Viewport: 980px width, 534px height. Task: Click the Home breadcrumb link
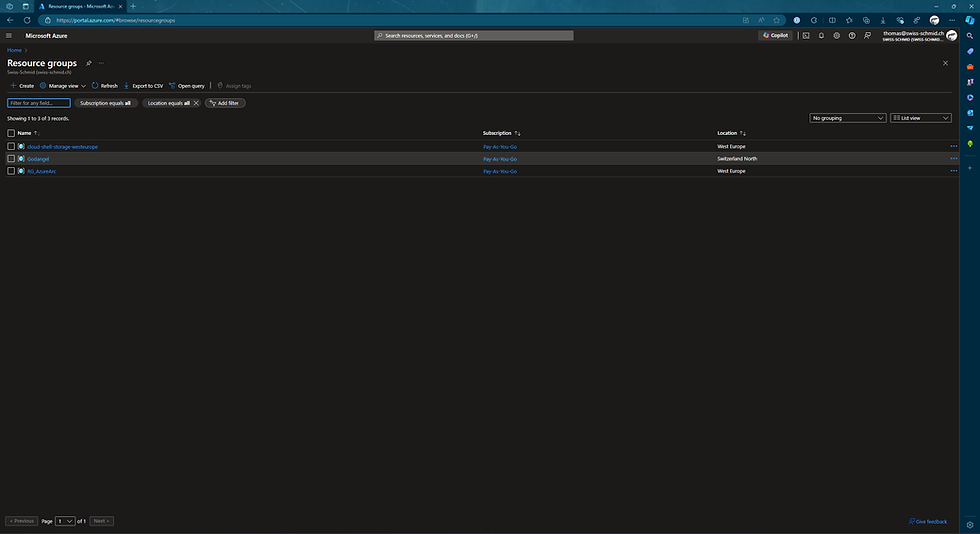(x=14, y=50)
